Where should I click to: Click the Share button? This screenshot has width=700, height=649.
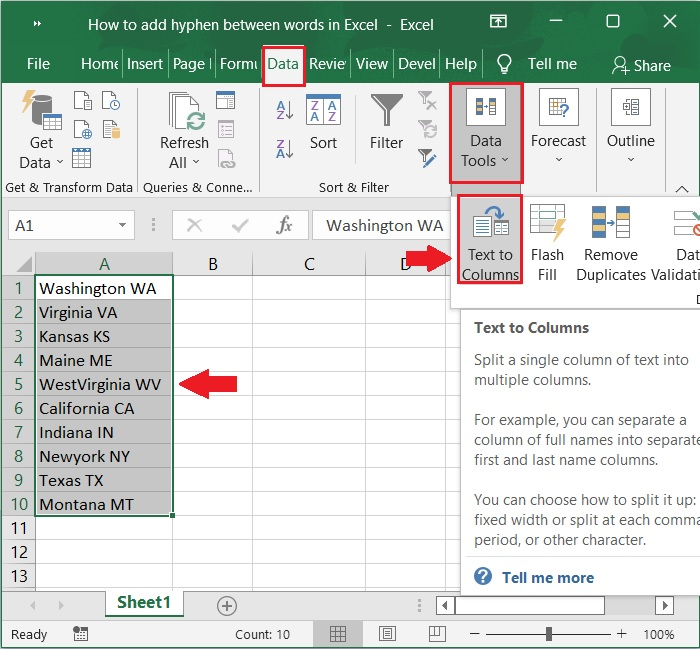click(x=641, y=65)
